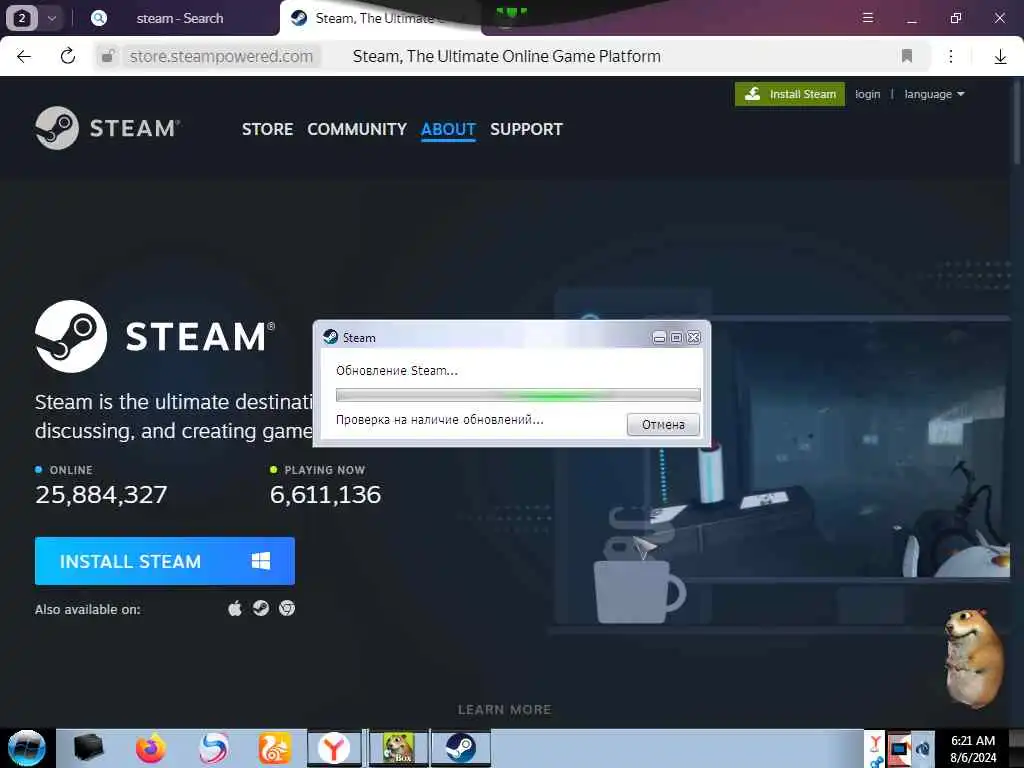Open the blue swirl browser taskbar icon

coord(213,748)
